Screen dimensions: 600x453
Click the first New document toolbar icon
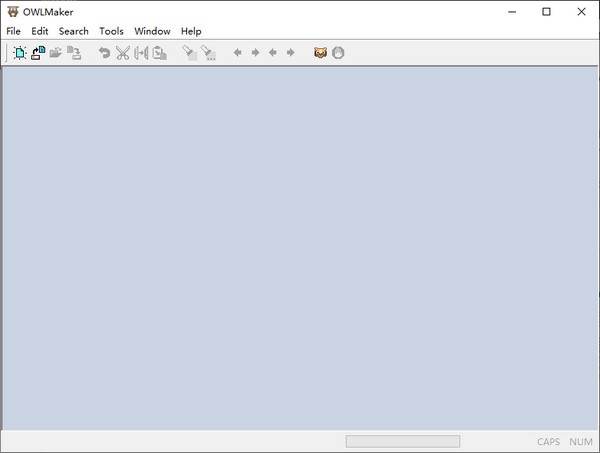pos(20,53)
